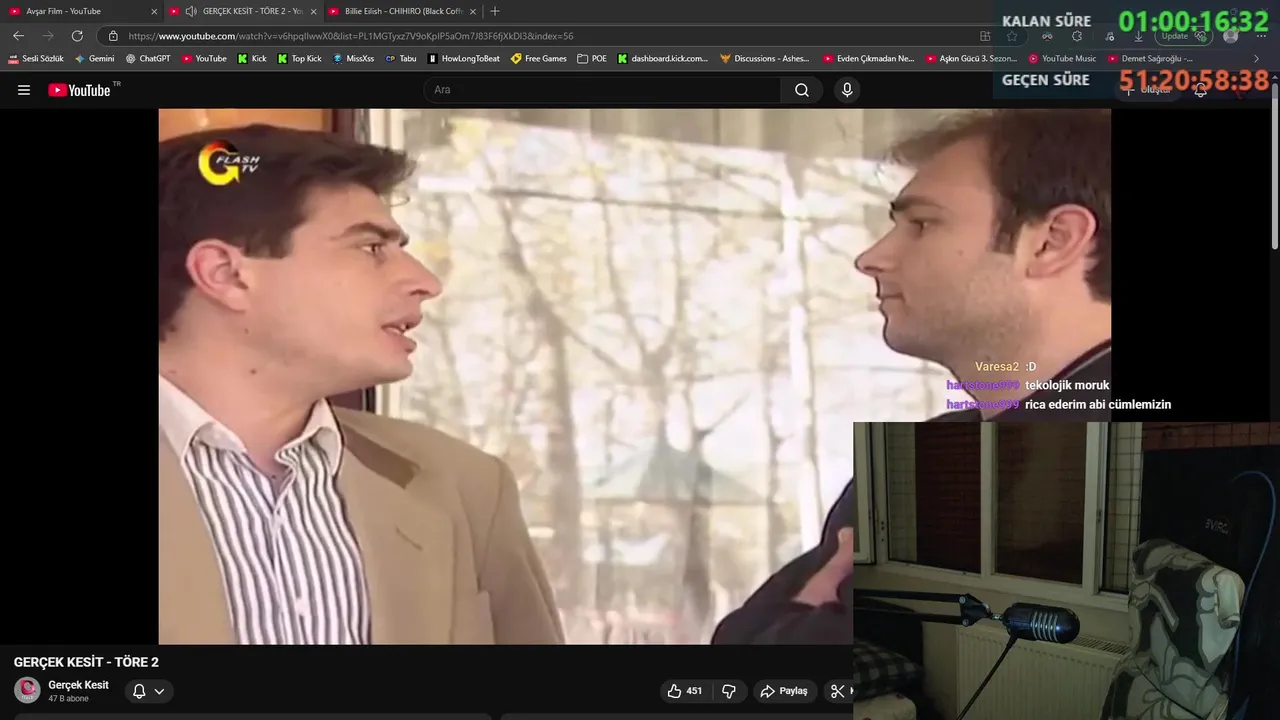Clip the video with scissors icon
Screen dimensions: 1280x720
coord(838,691)
